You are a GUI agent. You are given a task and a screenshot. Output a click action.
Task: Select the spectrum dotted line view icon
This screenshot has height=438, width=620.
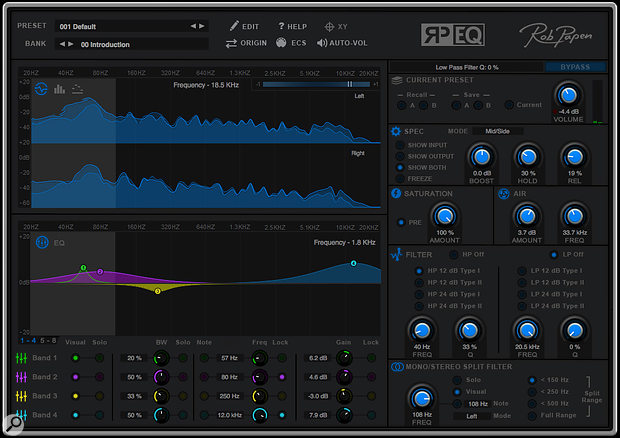coord(78,89)
